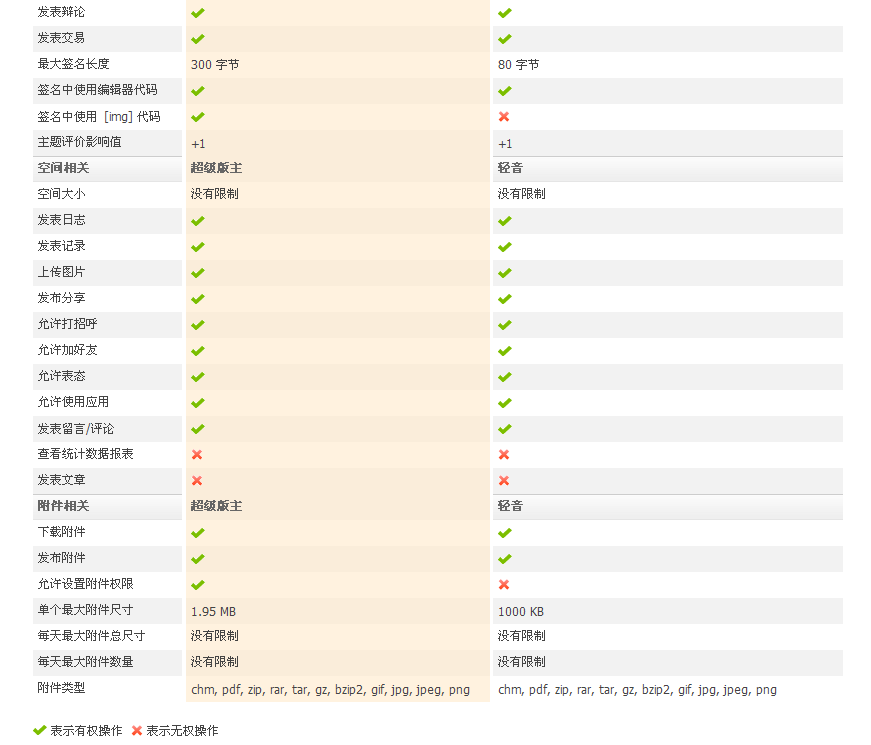Click the 1.95 MB value
Image resolution: width=871 pixels, height=745 pixels.
[213, 612]
